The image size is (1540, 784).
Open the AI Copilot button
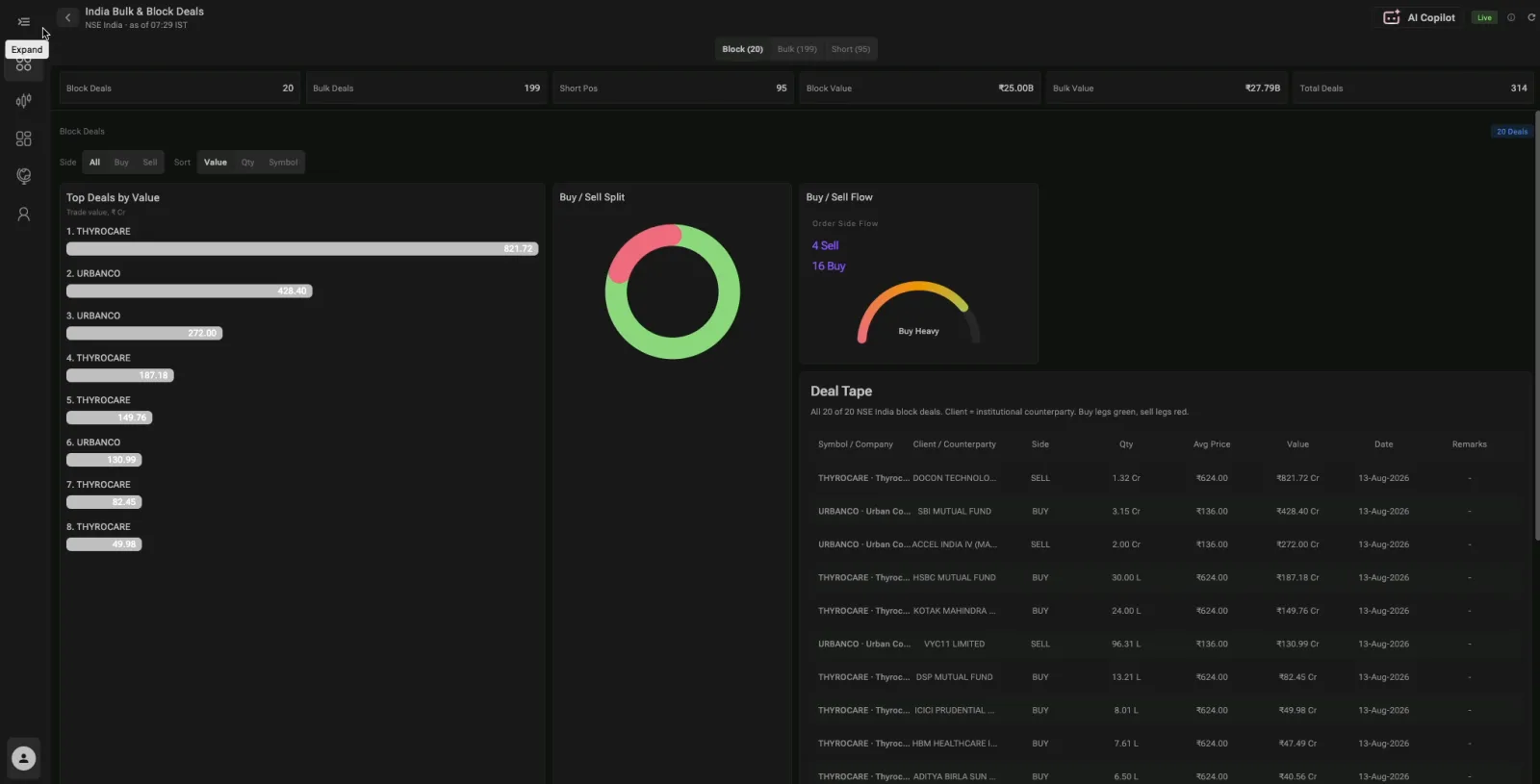(1420, 17)
